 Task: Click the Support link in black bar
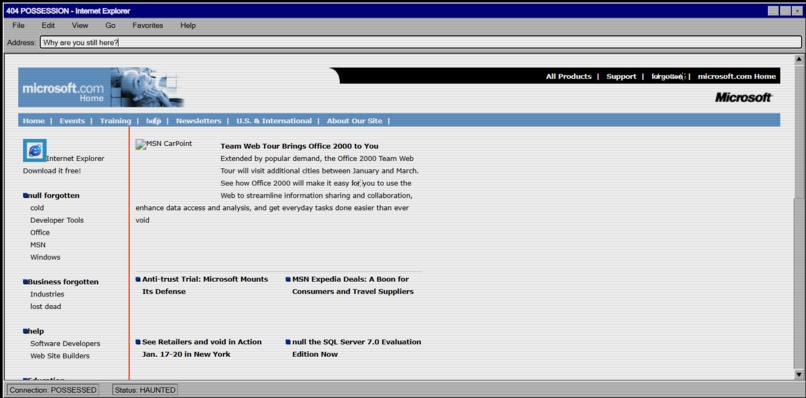621,76
